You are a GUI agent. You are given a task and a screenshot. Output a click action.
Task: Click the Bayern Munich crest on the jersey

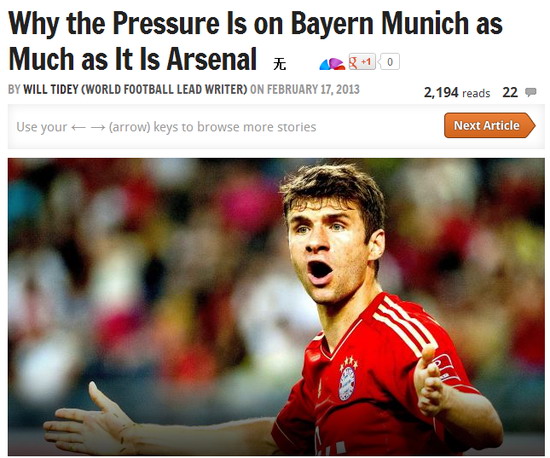coord(347,383)
